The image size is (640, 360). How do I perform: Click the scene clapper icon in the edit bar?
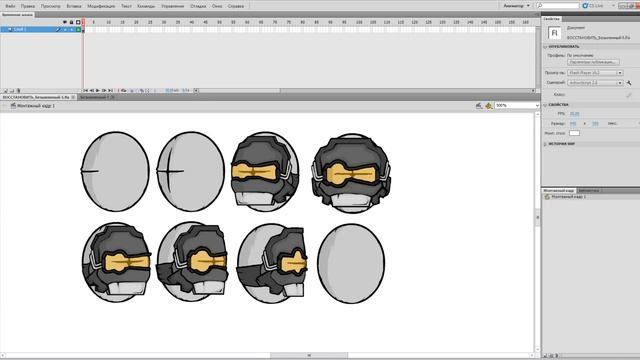[x=13, y=106]
